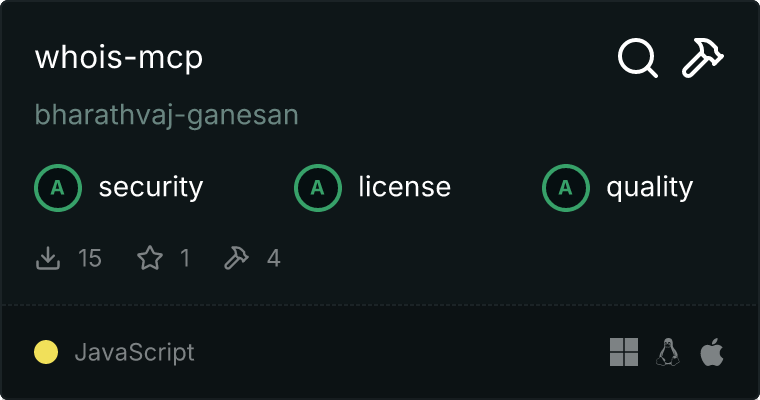Click the Windows platform icon
The image size is (760, 400).
624,352
